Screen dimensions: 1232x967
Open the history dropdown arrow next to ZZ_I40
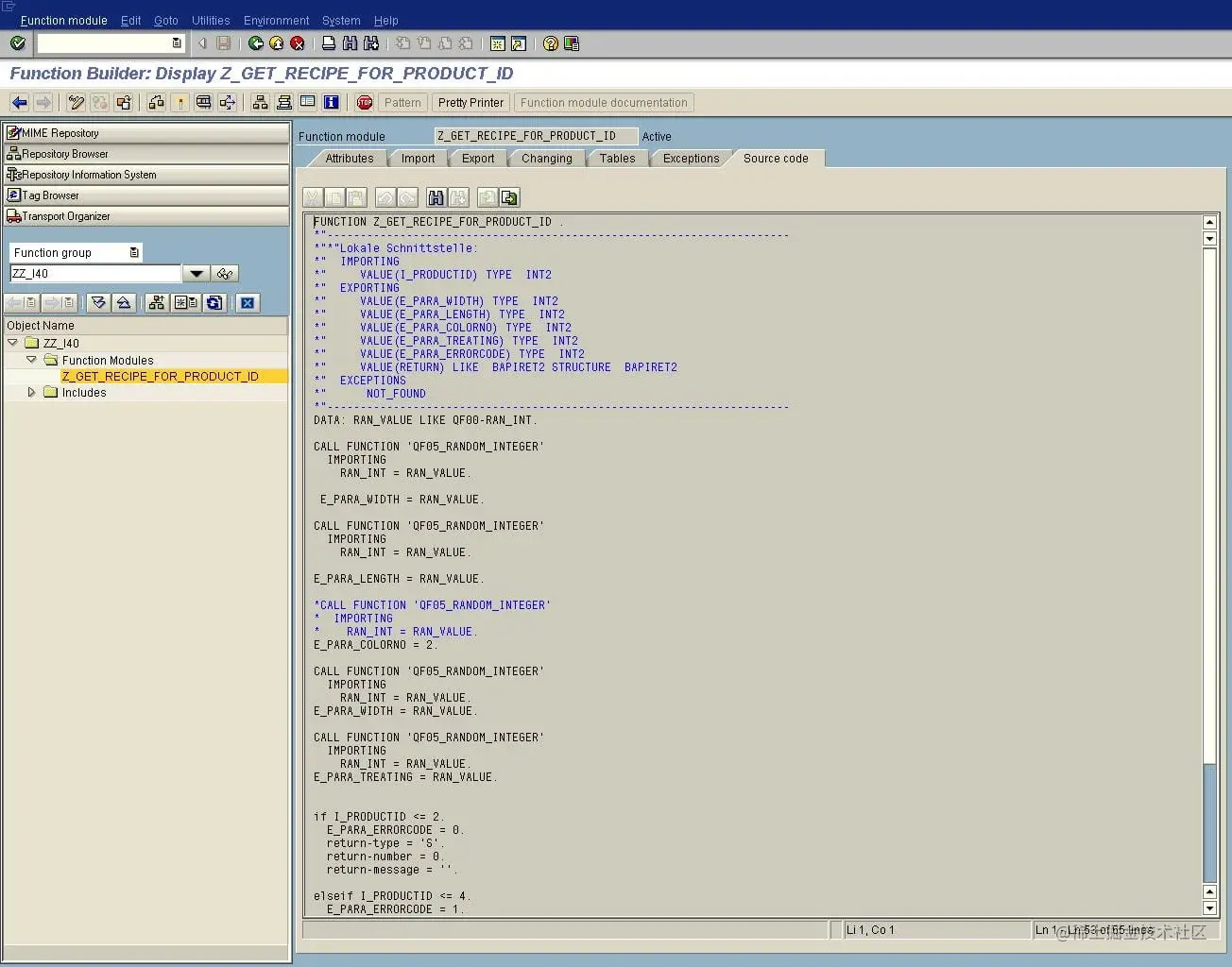click(196, 274)
